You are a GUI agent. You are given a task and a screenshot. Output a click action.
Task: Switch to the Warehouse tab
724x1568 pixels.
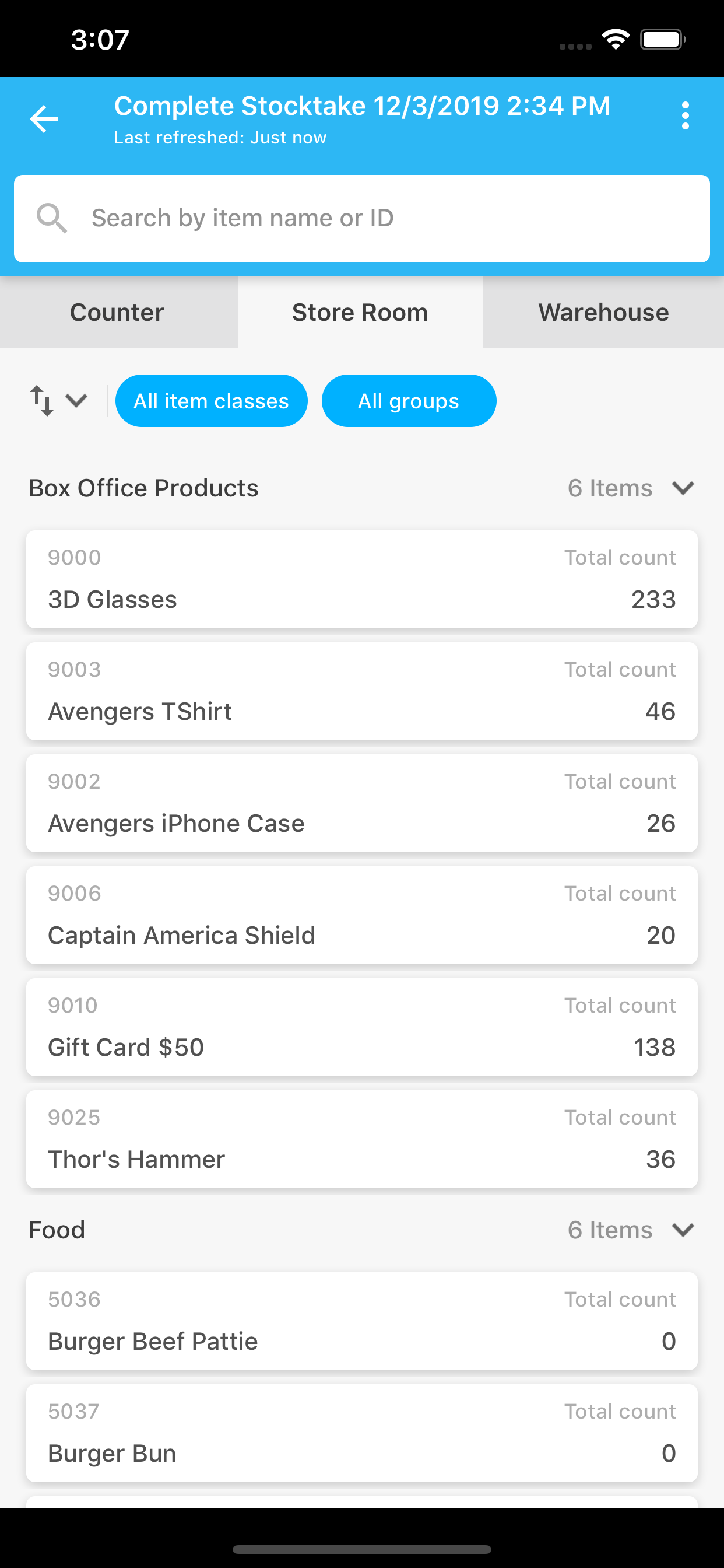point(603,312)
